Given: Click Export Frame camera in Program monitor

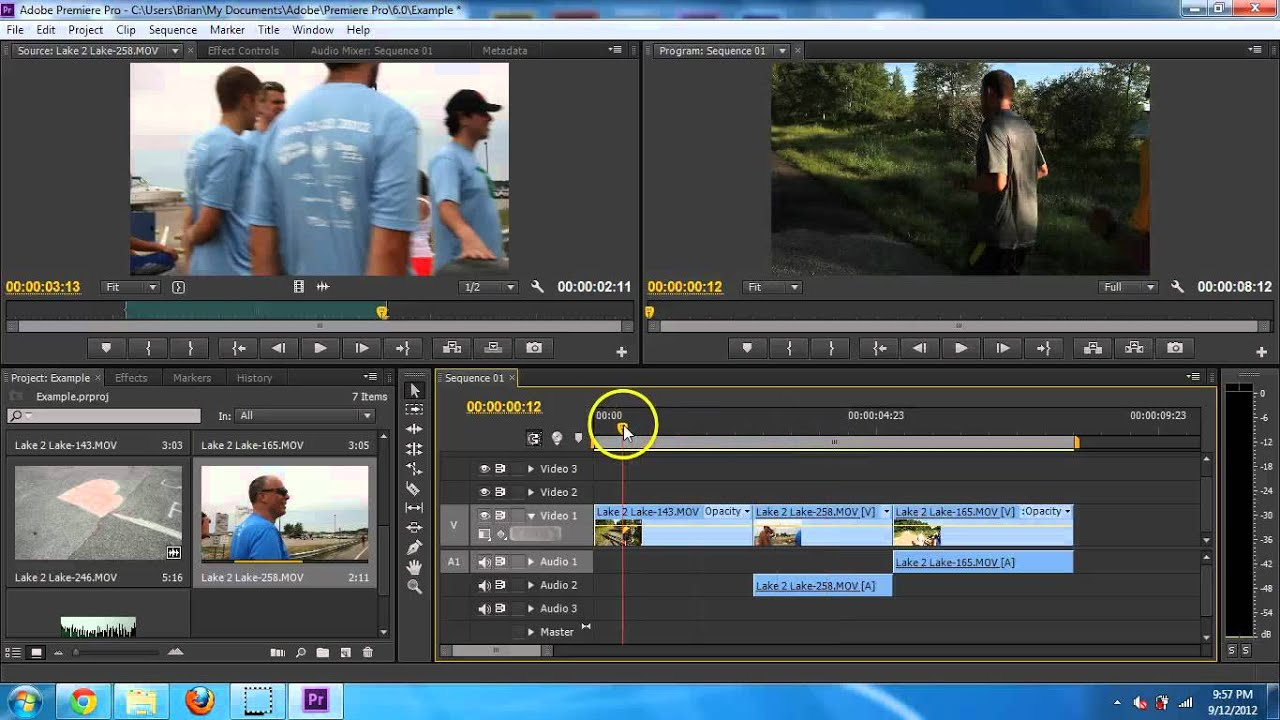Looking at the screenshot, I should pyautogui.click(x=1175, y=348).
